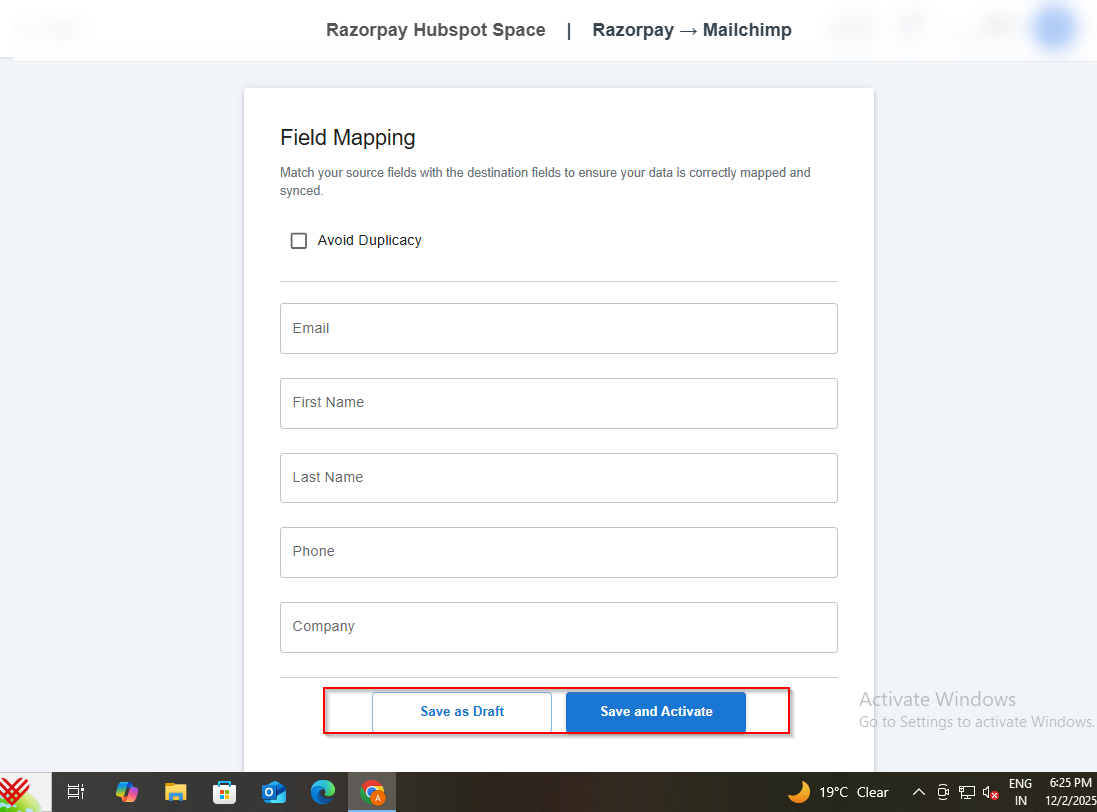Open the weather widget showing 19°C Clear
This screenshot has width=1097, height=812.
838,792
